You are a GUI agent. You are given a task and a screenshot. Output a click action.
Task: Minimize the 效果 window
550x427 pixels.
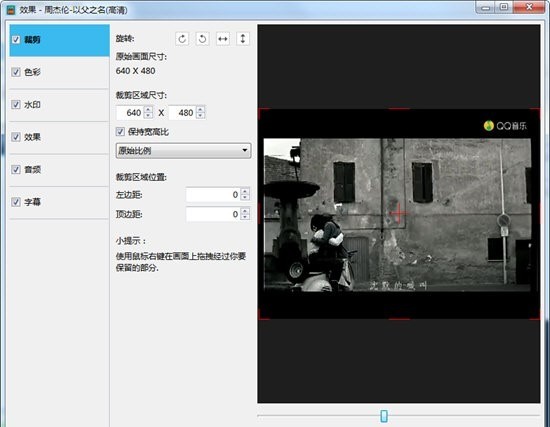coord(486,7)
